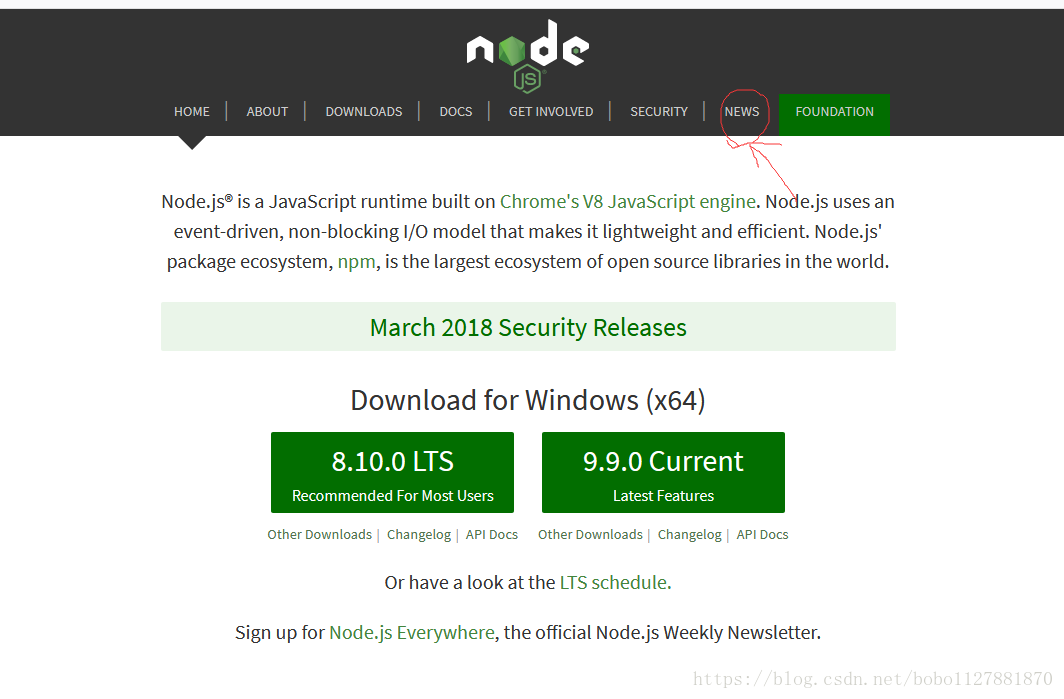Open the npm link
1064x699 pixels.
pyautogui.click(x=356, y=262)
